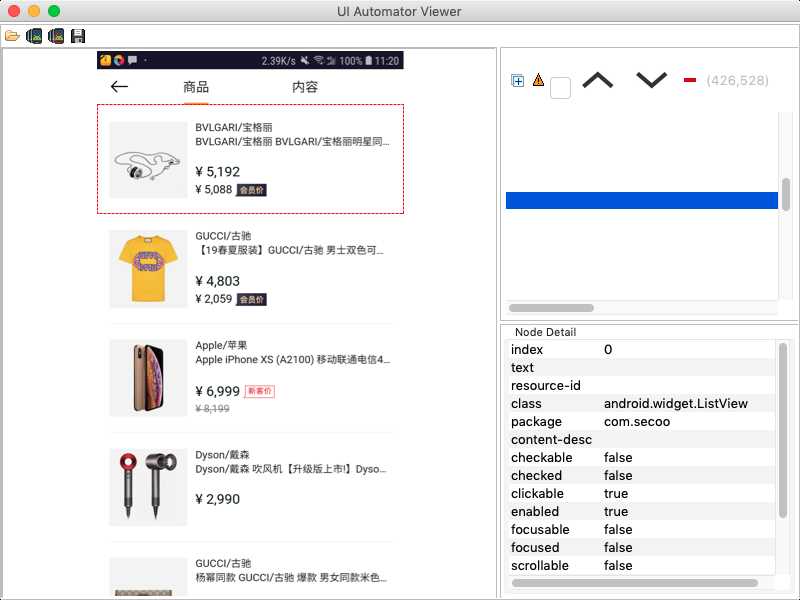Select the Dyson/戴森 吹风机 description
The height and width of the screenshot is (600, 800).
(x=291, y=469)
